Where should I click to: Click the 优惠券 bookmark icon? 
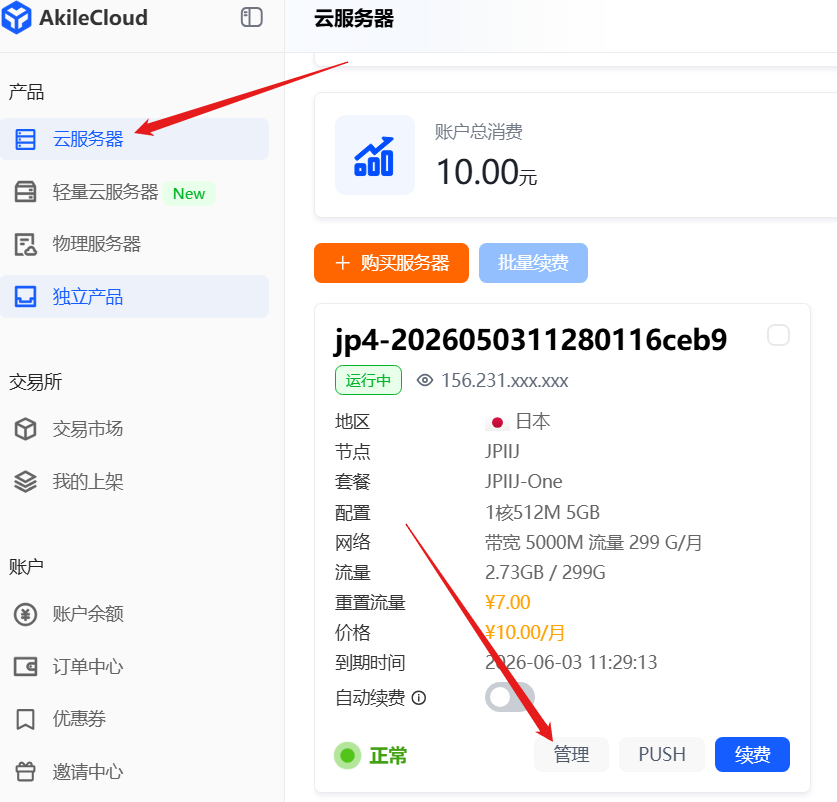pyautogui.click(x=25, y=719)
